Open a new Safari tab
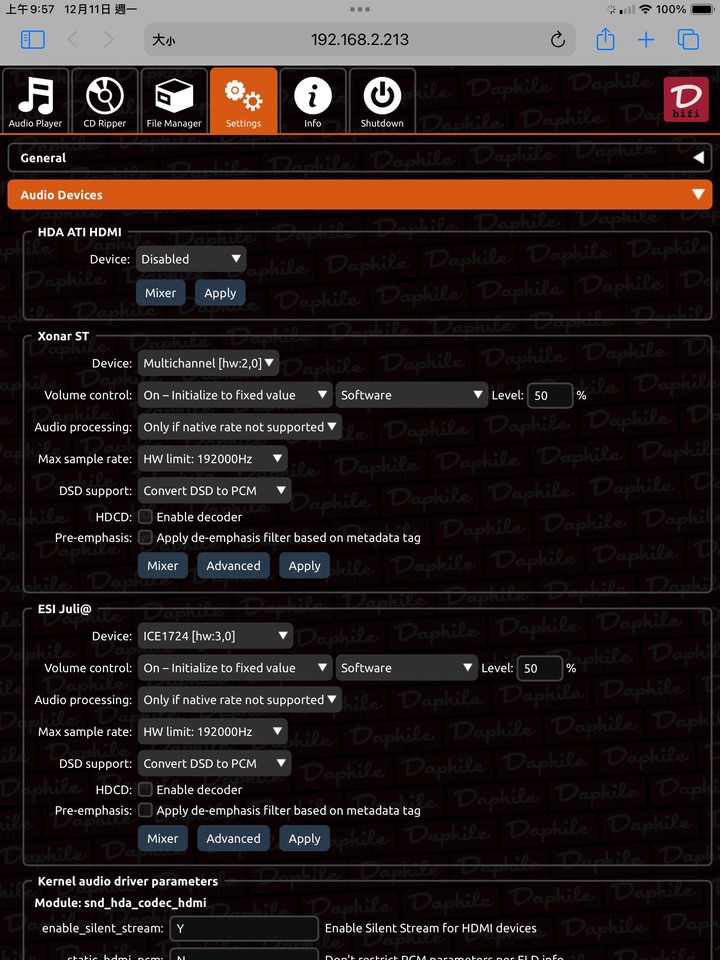 tap(646, 40)
